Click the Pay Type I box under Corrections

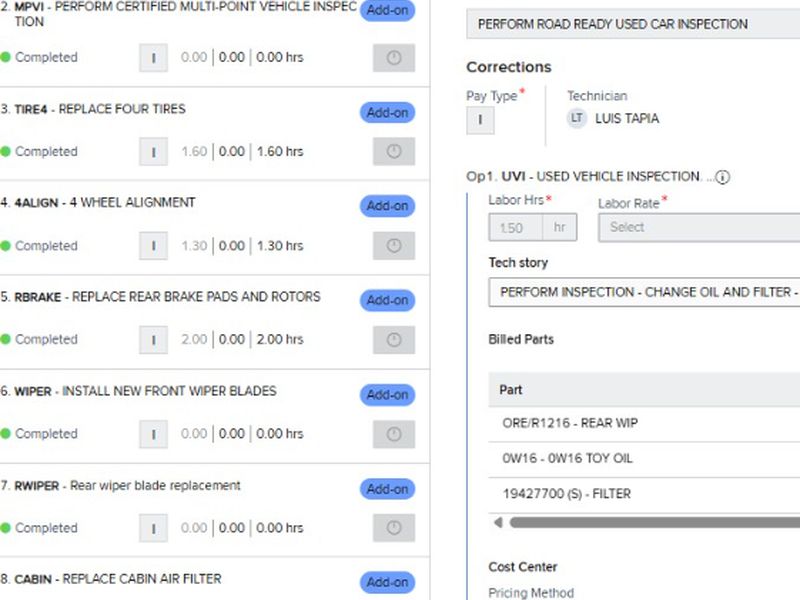(x=480, y=120)
